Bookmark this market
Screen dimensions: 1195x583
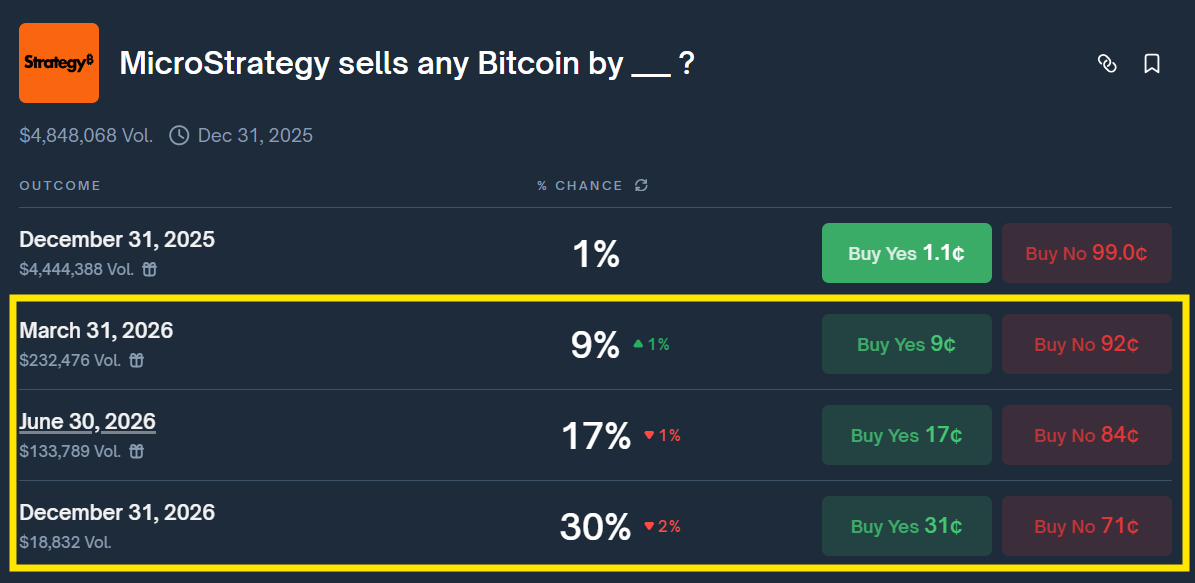pyautogui.click(x=1151, y=63)
